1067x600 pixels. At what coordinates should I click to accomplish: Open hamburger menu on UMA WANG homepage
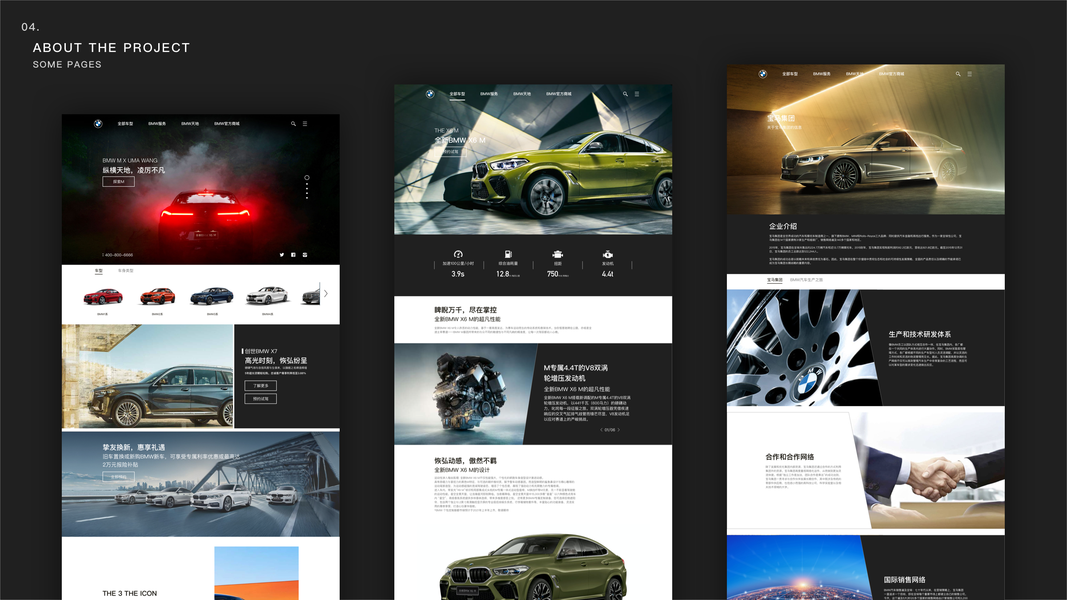tap(305, 124)
